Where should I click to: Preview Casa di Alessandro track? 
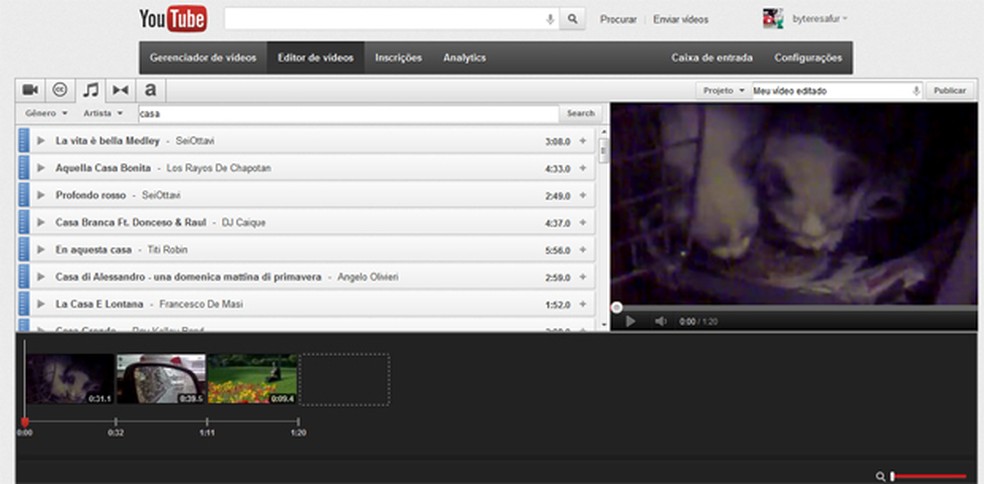tap(41, 277)
